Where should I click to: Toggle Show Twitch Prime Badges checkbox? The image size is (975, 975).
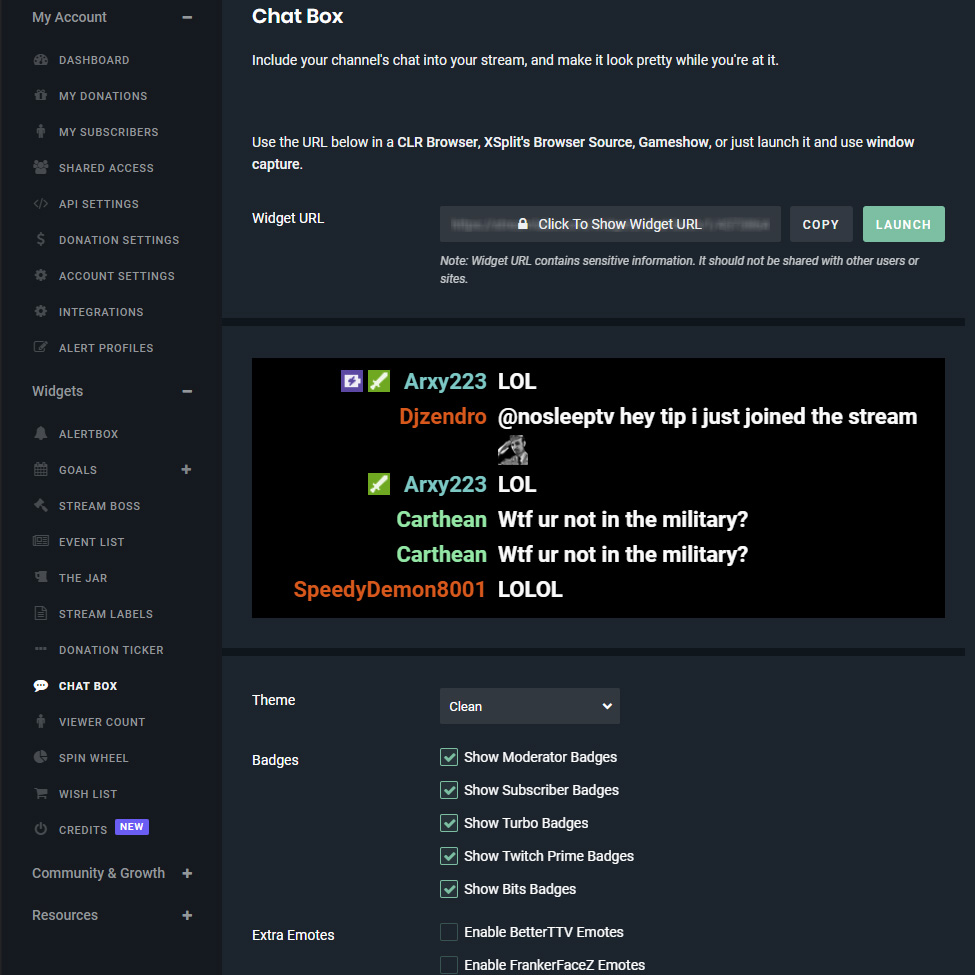[x=449, y=856]
